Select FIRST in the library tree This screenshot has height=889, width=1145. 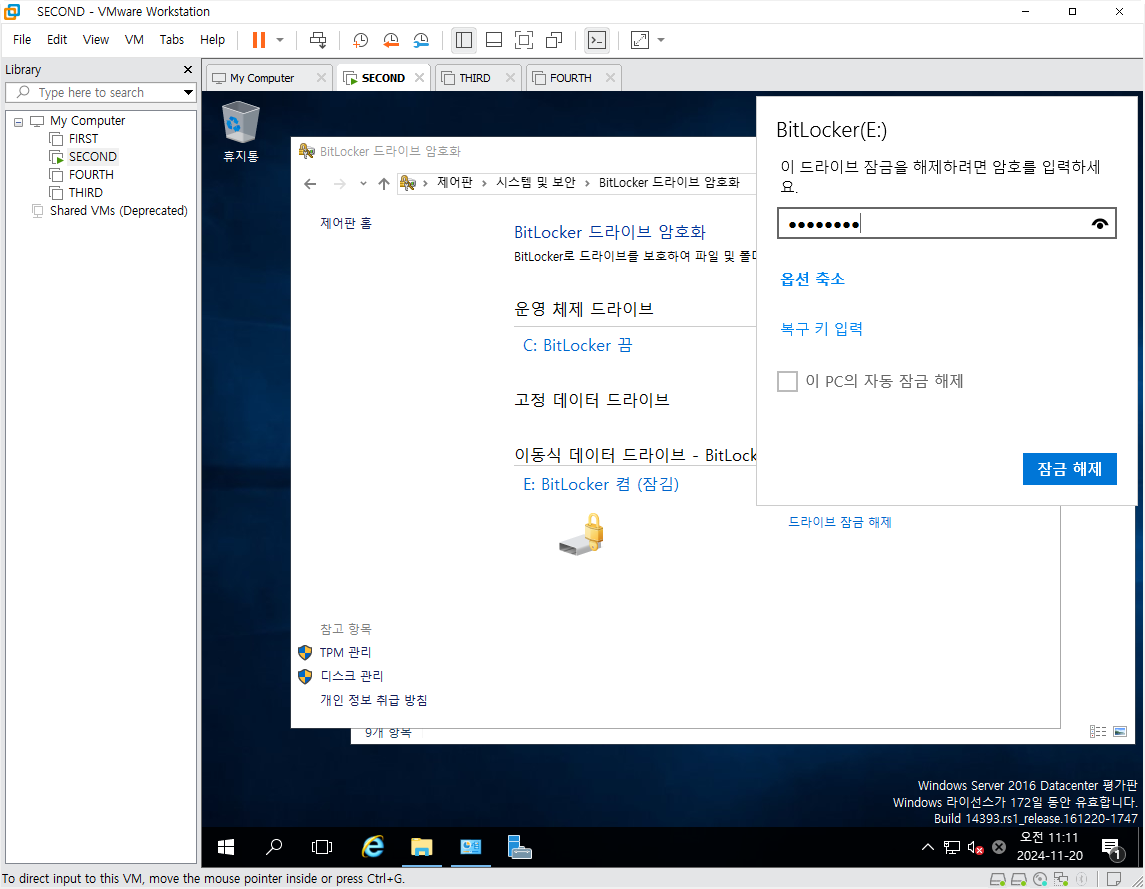[x=83, y=139]
